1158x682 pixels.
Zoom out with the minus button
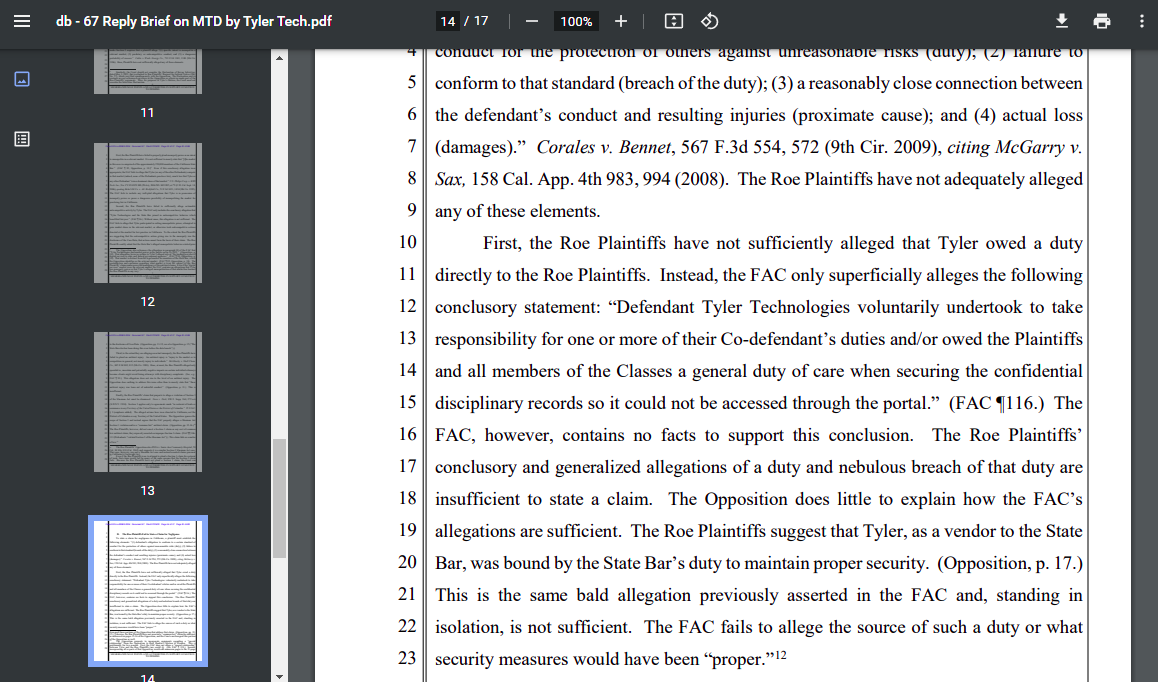[532, 21]
